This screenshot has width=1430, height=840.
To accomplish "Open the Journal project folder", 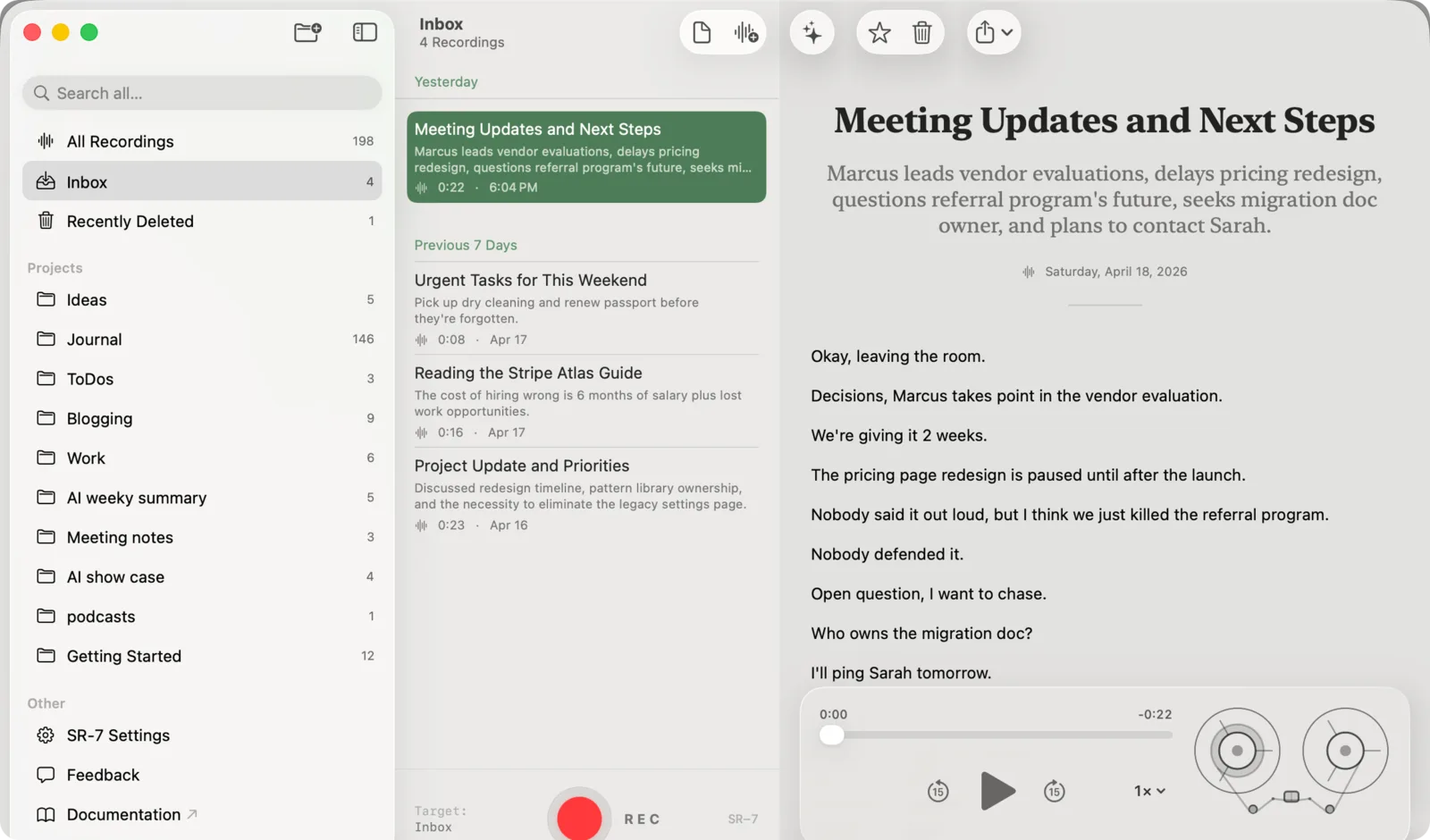I will coord(202,339).
